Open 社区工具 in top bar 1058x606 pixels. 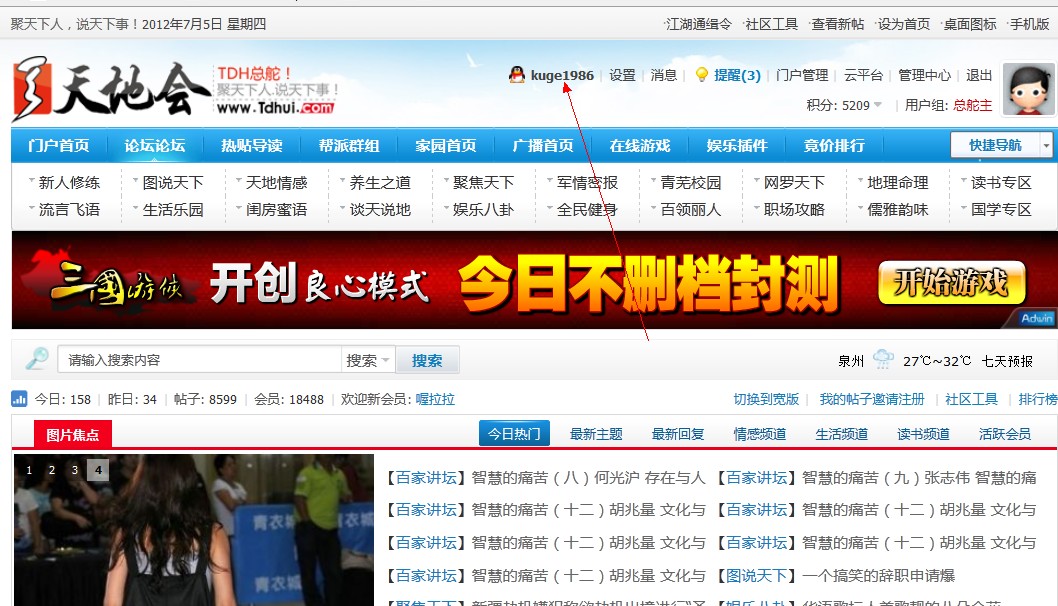click(771, 24)
